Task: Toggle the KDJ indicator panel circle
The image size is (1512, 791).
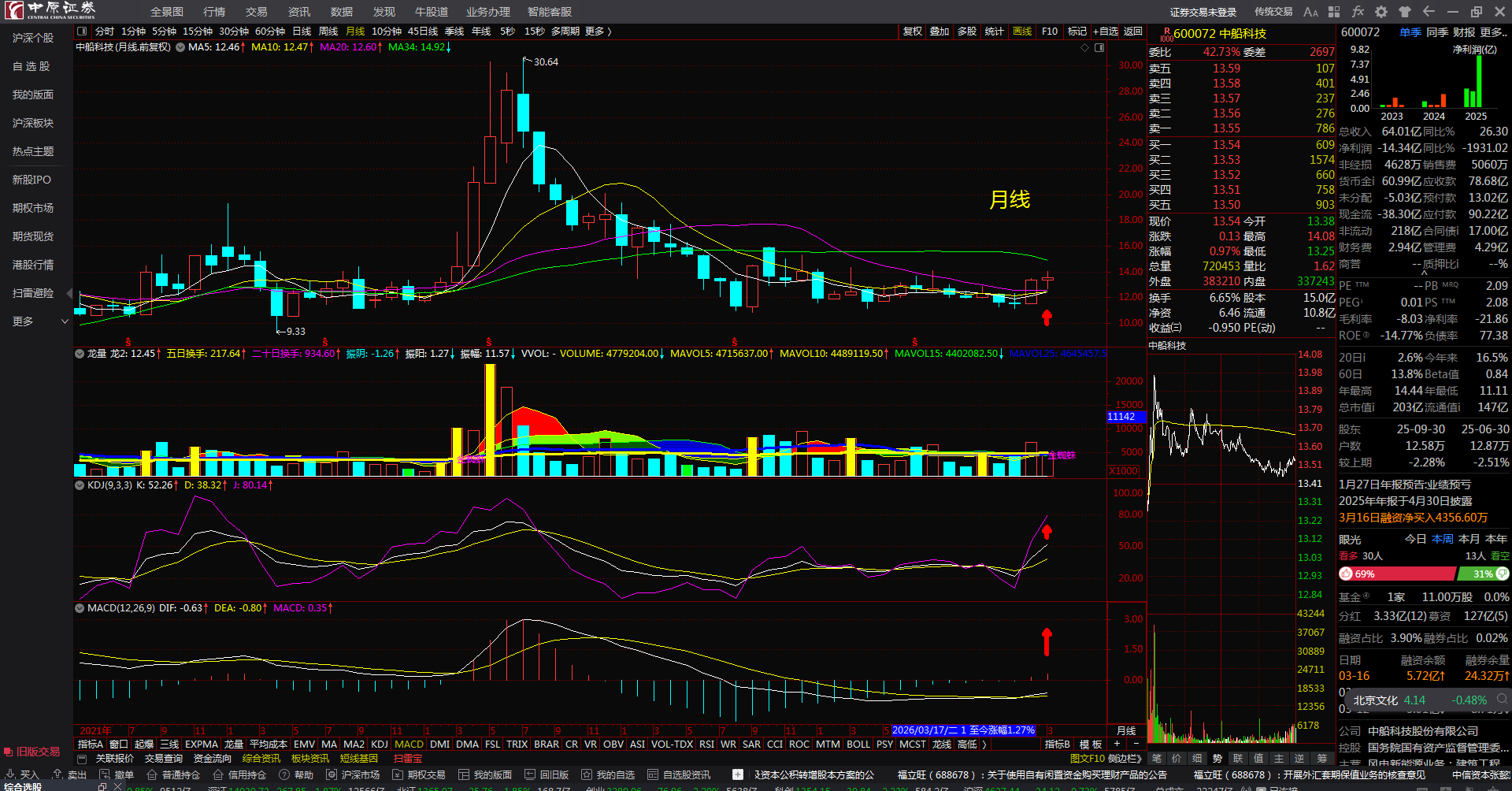Action: (x=80, y=485)
